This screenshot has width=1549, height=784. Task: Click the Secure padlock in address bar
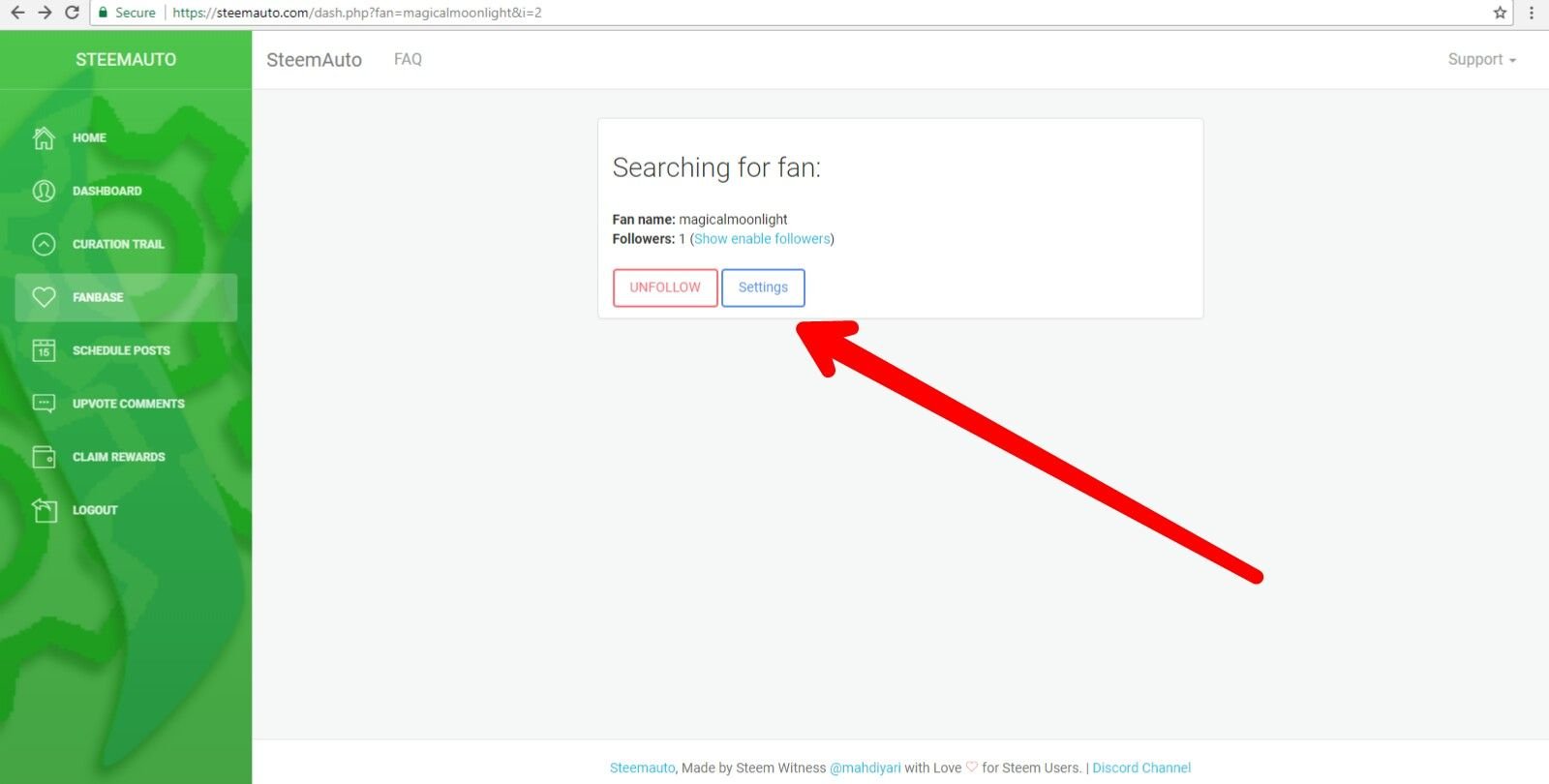click(104, 13)
